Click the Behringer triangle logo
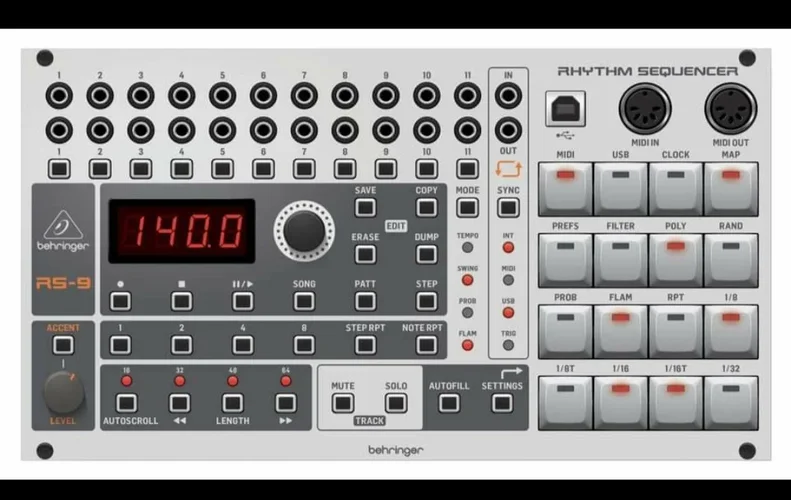The height and width of the screenshot is (500, 791). click(x=63, y=225)
